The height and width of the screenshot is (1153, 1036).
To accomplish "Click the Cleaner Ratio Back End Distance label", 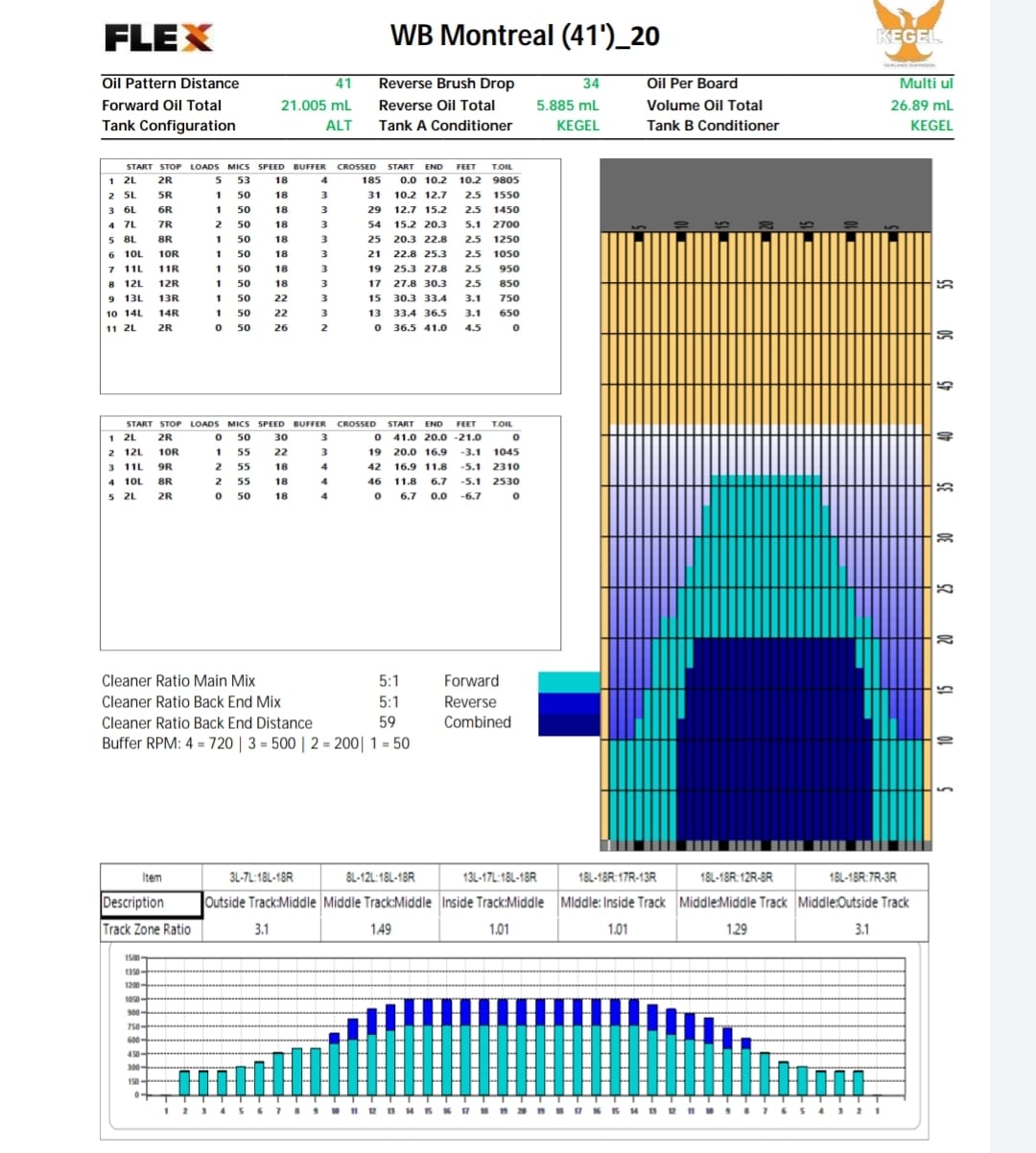I will click(207, 723).
